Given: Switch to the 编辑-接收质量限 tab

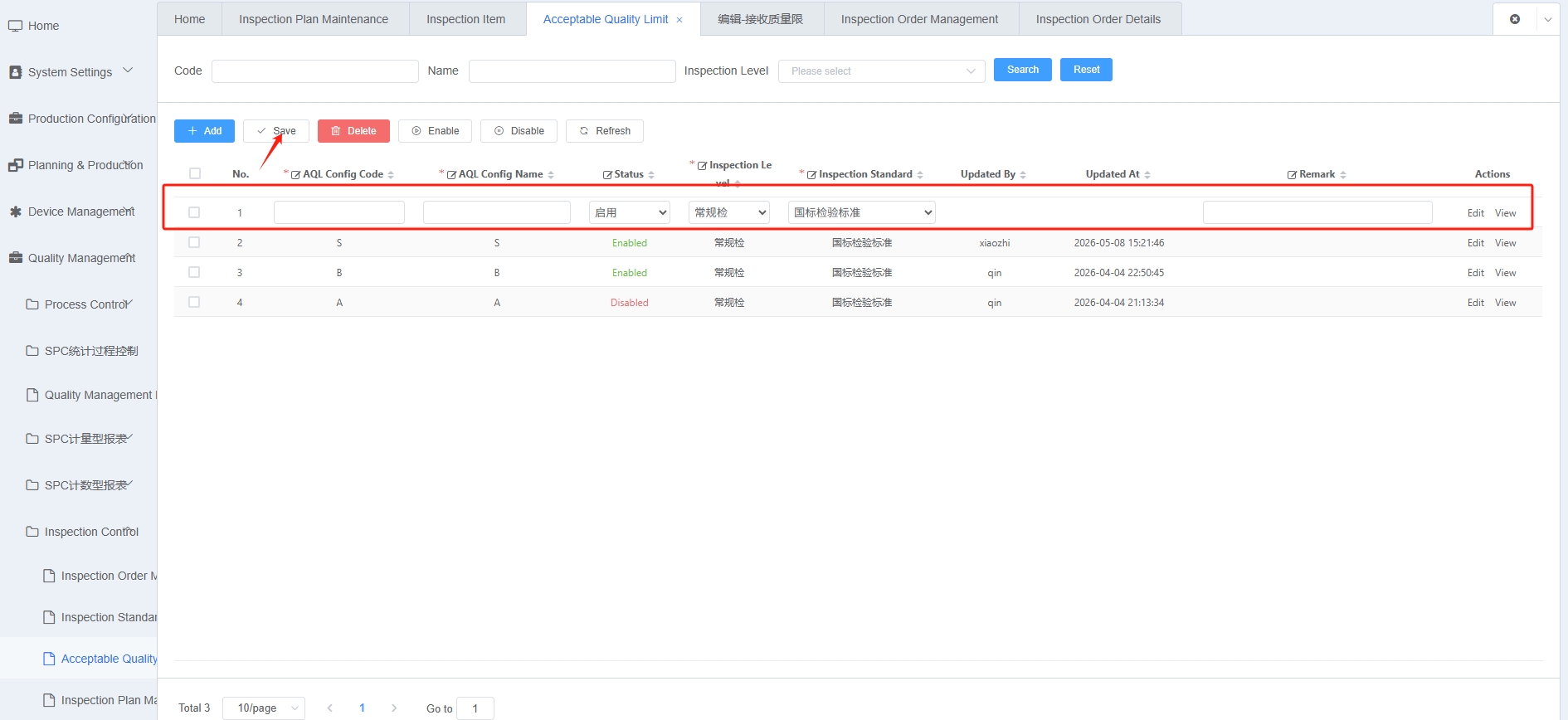Looking at the screenshot, I should pyautogui.click(x=760, y=19).
